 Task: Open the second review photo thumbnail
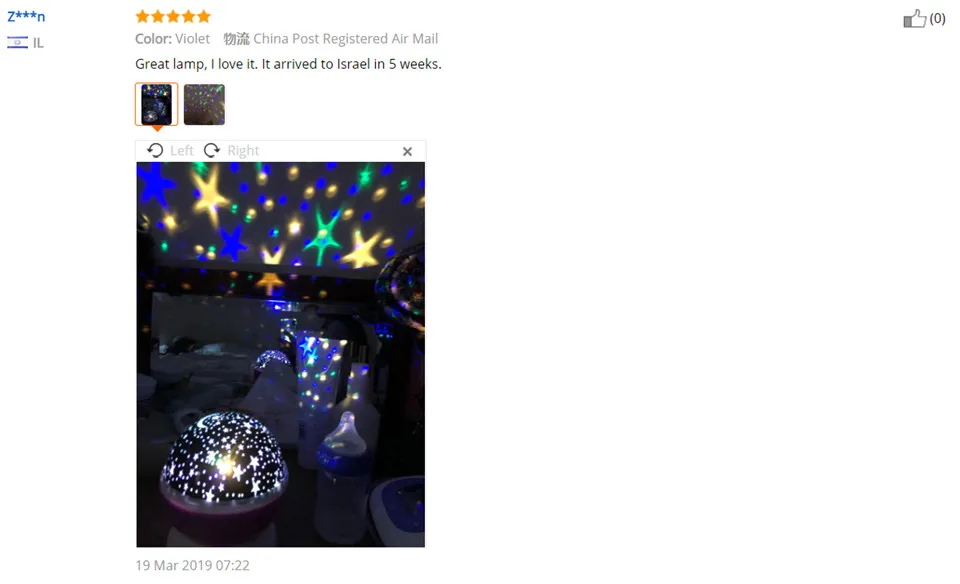pos(204,104)
